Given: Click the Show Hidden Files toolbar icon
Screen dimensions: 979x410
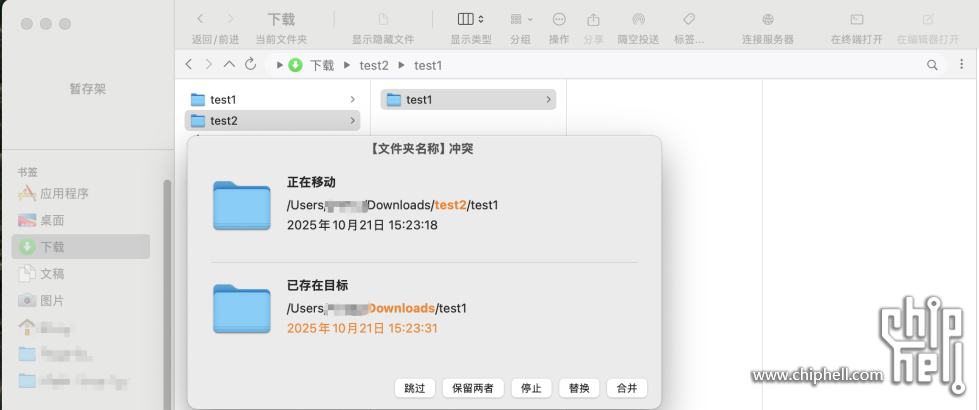Looking at the screenshot, I should tap(383, 20).
